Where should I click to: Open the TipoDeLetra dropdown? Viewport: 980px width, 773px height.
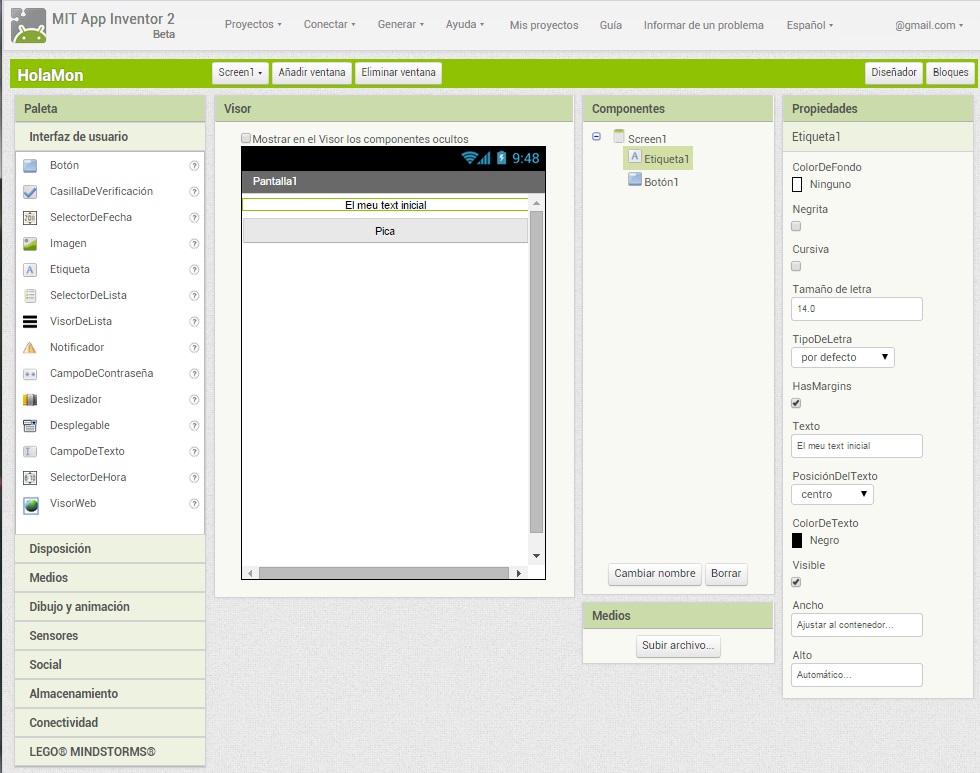[x=843, y=357]
